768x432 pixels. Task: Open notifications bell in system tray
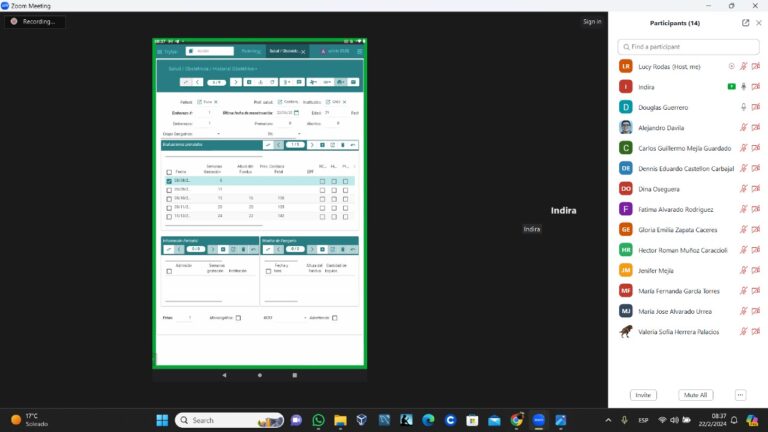[734, 420]
